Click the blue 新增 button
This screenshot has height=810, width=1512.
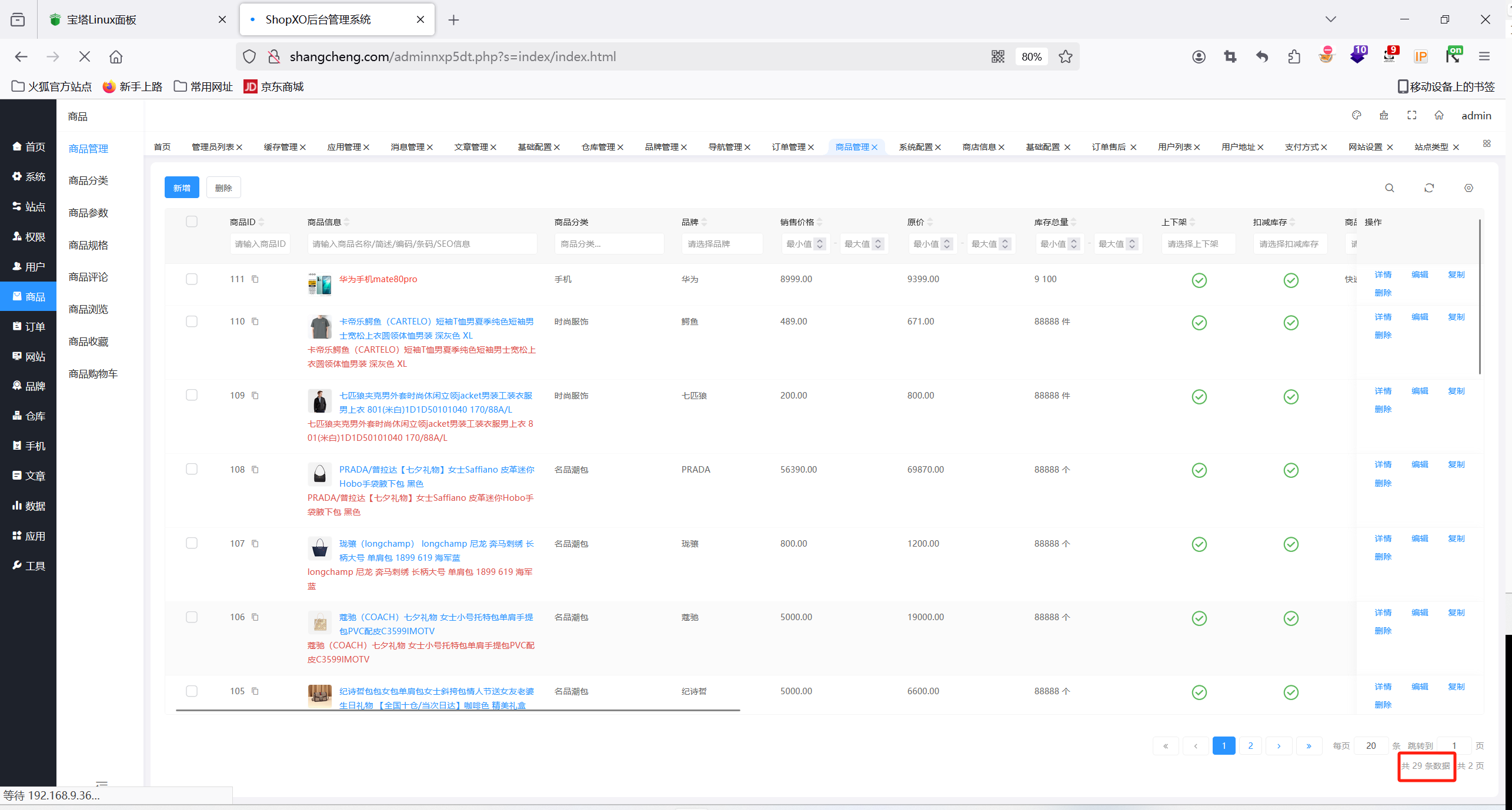point(182,188)
